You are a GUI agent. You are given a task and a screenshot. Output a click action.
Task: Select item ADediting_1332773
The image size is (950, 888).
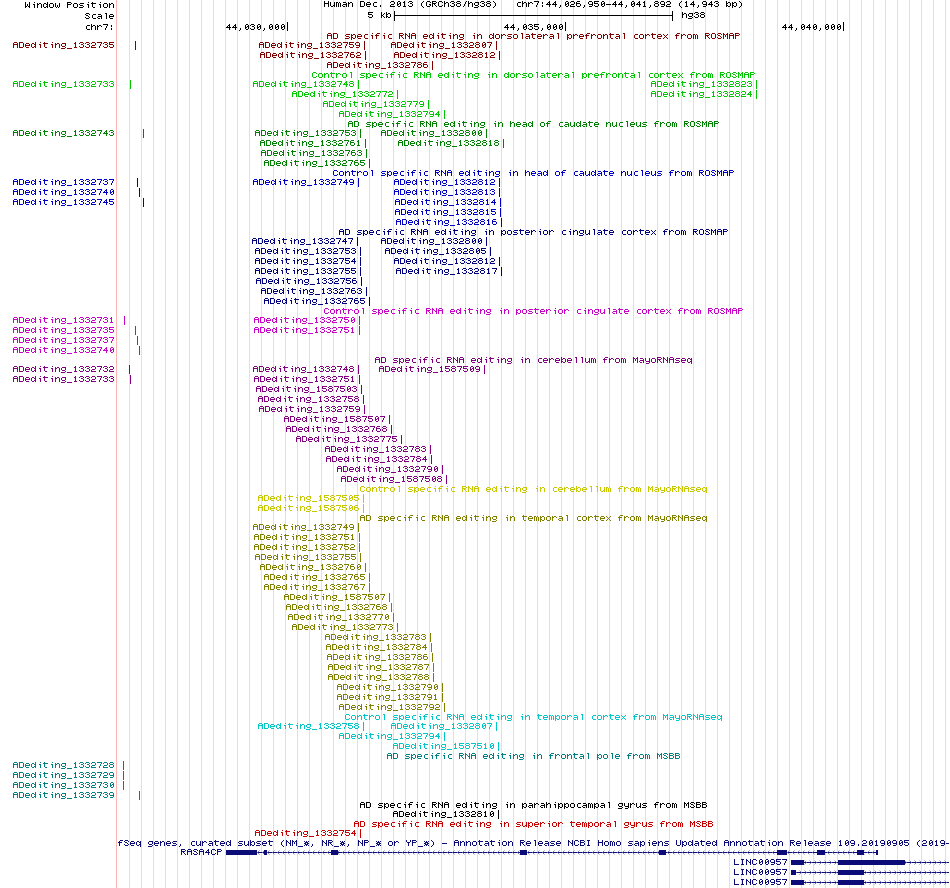tap(342, 628)
